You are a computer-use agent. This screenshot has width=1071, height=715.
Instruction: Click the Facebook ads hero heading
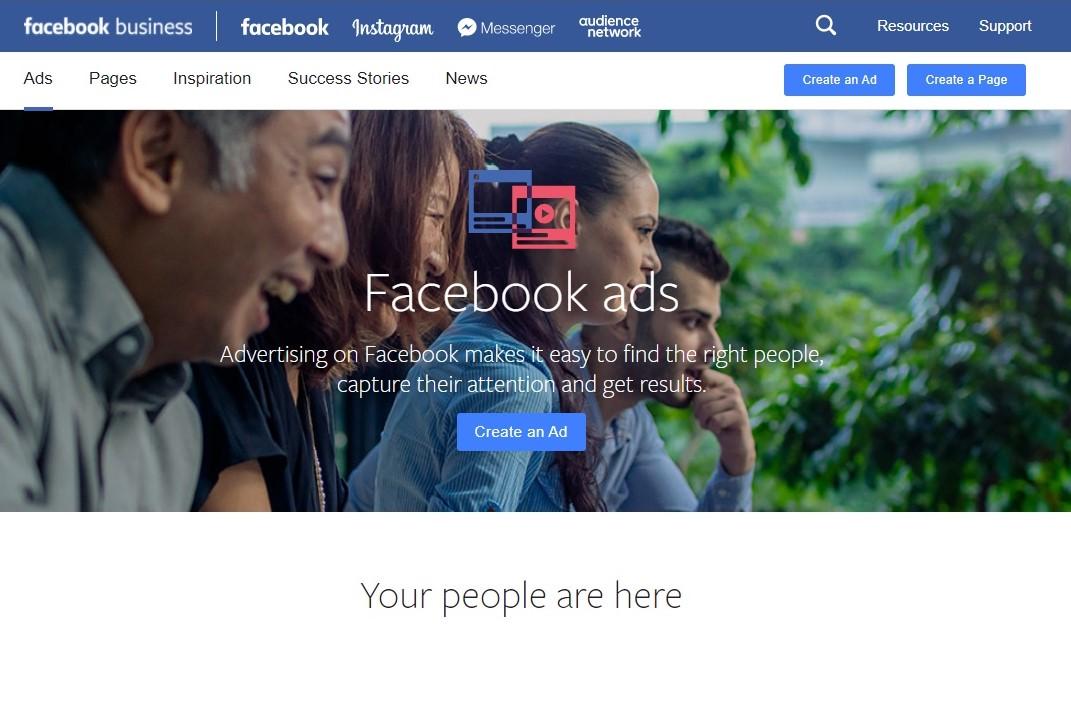pyautogui.click(x=522, y=293)
